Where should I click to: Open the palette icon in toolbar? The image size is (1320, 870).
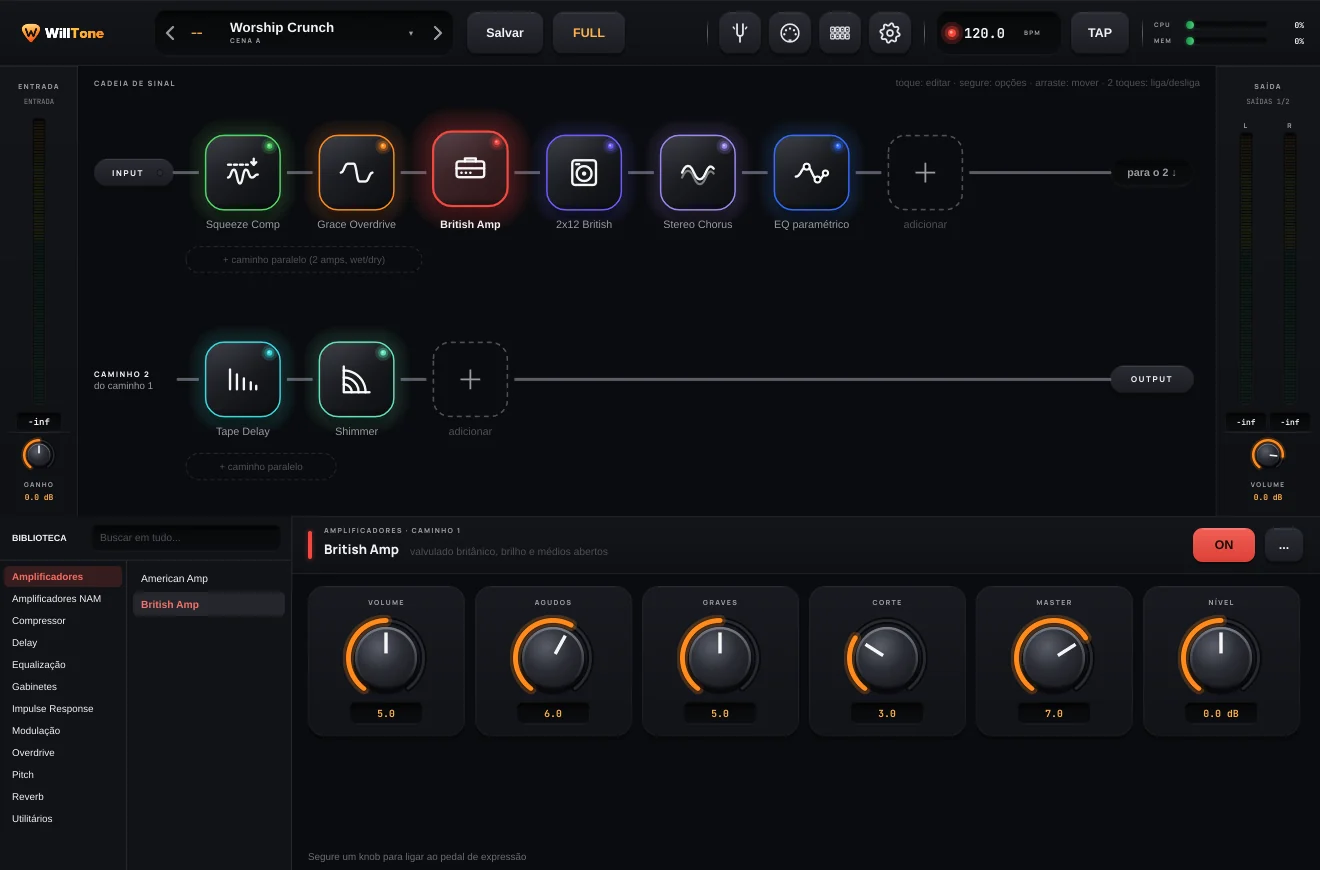[x=790, y=33]
